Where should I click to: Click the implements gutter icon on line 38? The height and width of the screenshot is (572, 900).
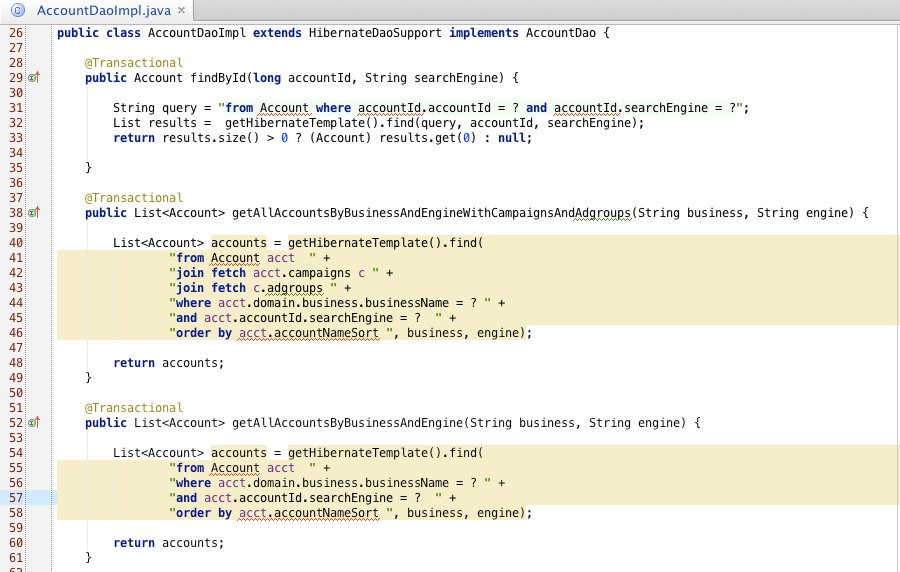click(34, 212)
